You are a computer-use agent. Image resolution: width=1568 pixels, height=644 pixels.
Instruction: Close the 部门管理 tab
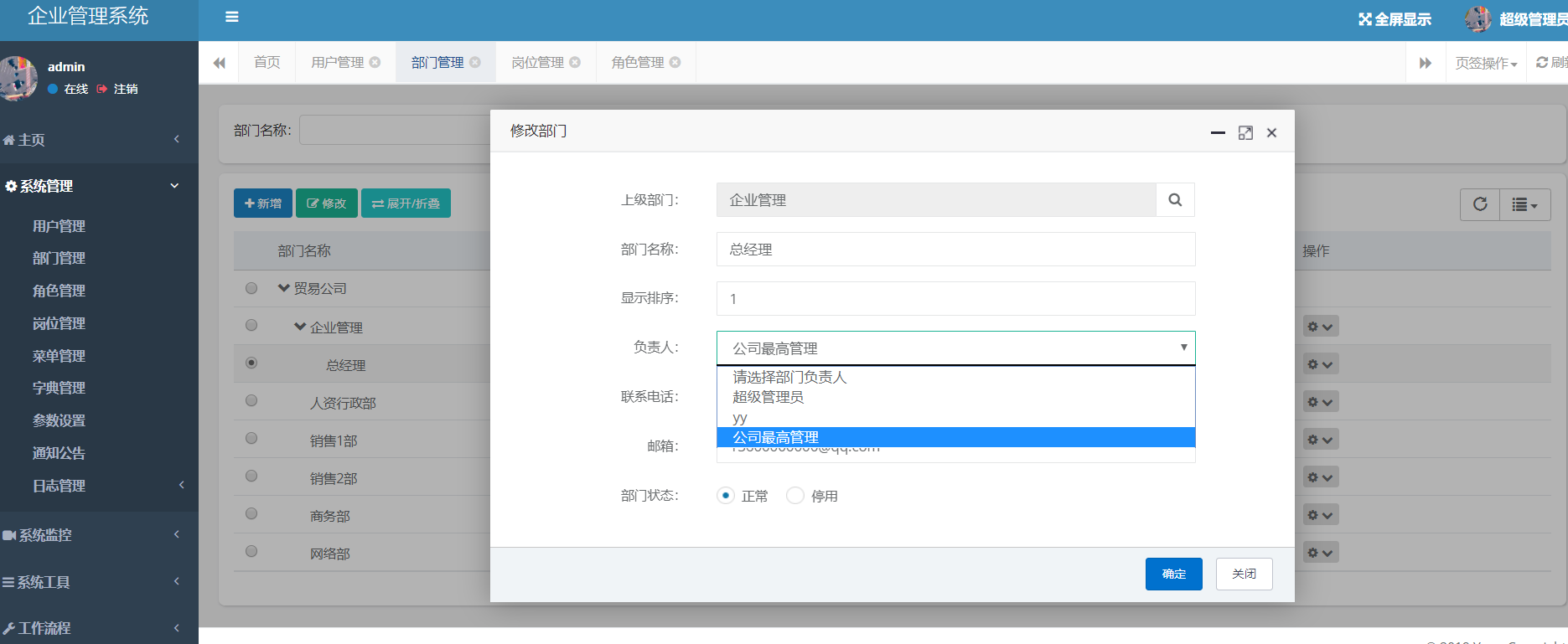[x=475, y=62]
